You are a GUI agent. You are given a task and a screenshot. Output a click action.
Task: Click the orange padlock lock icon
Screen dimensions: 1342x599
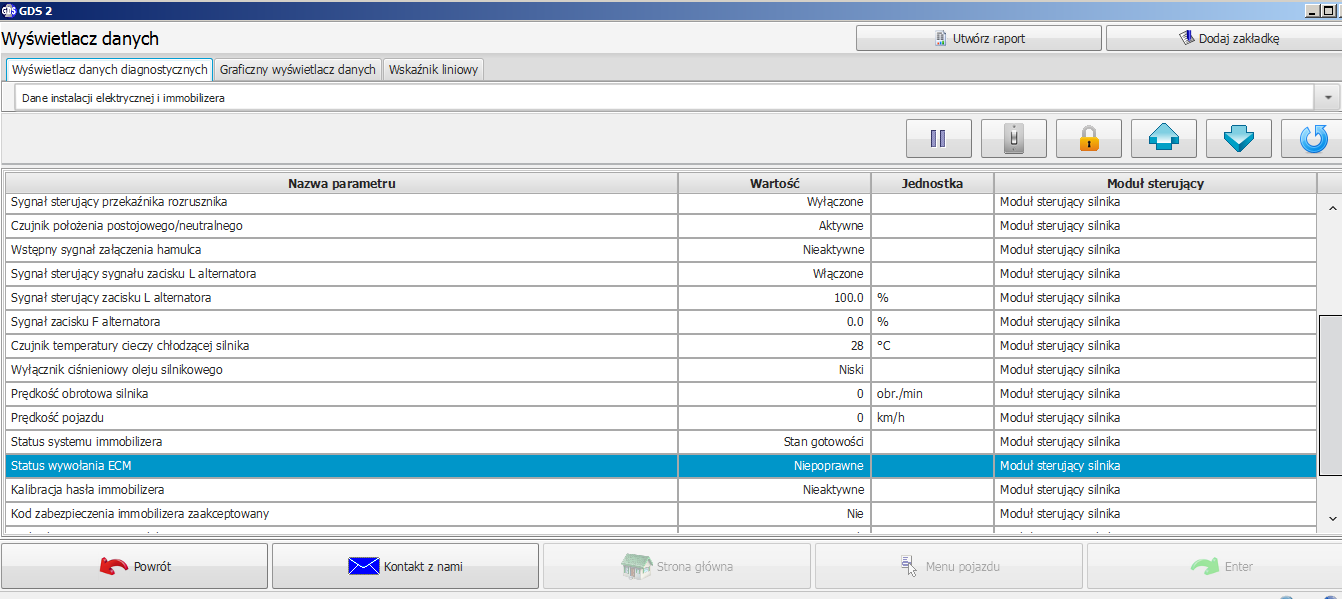(x=1089, y=139)
